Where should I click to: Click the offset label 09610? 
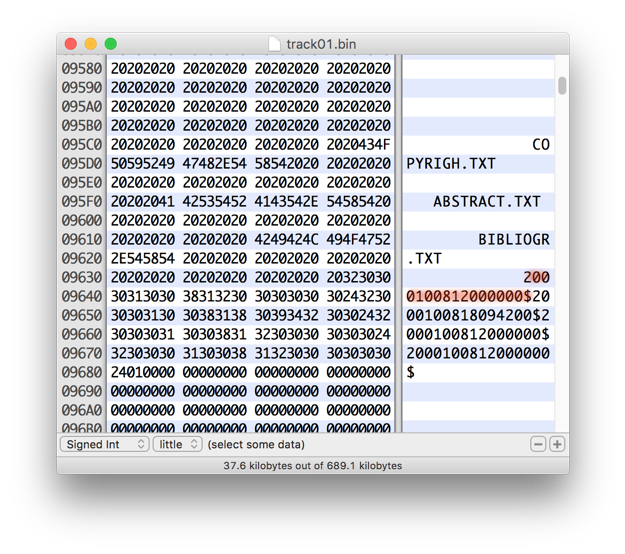point(82,239)
